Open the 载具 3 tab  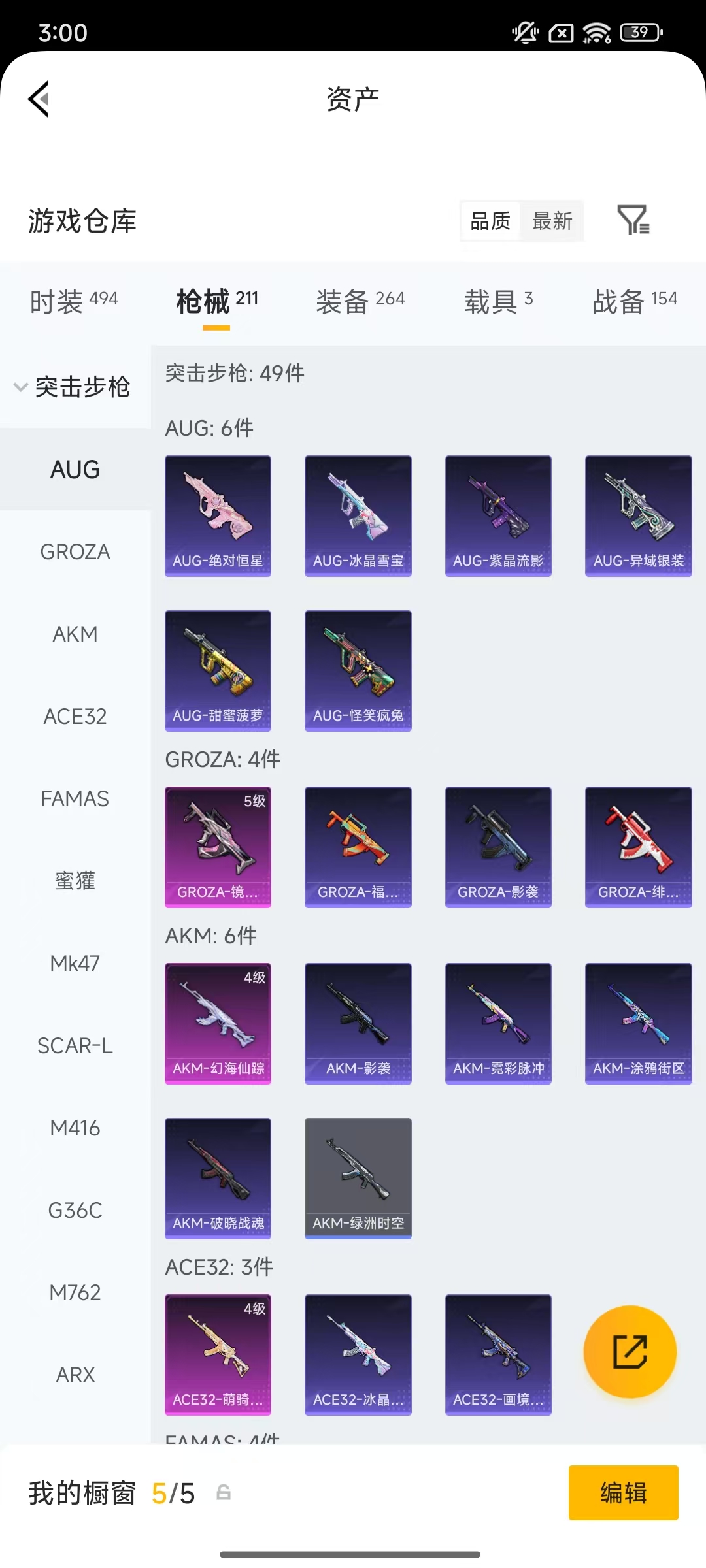499,301
